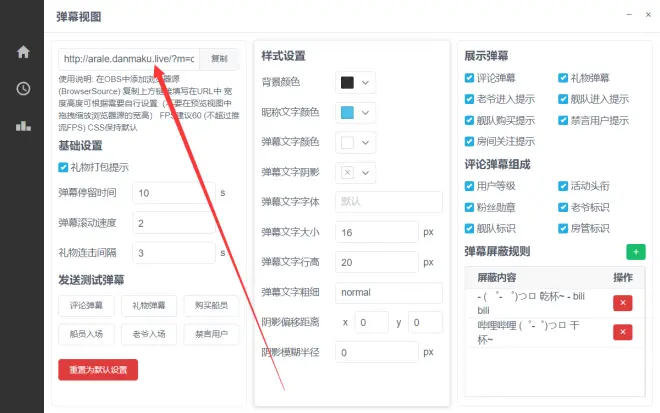This screenshot has height=413, width=660.
Task: Edit the 弹幕文字粗细 normal field
Action: click(389, 293)
